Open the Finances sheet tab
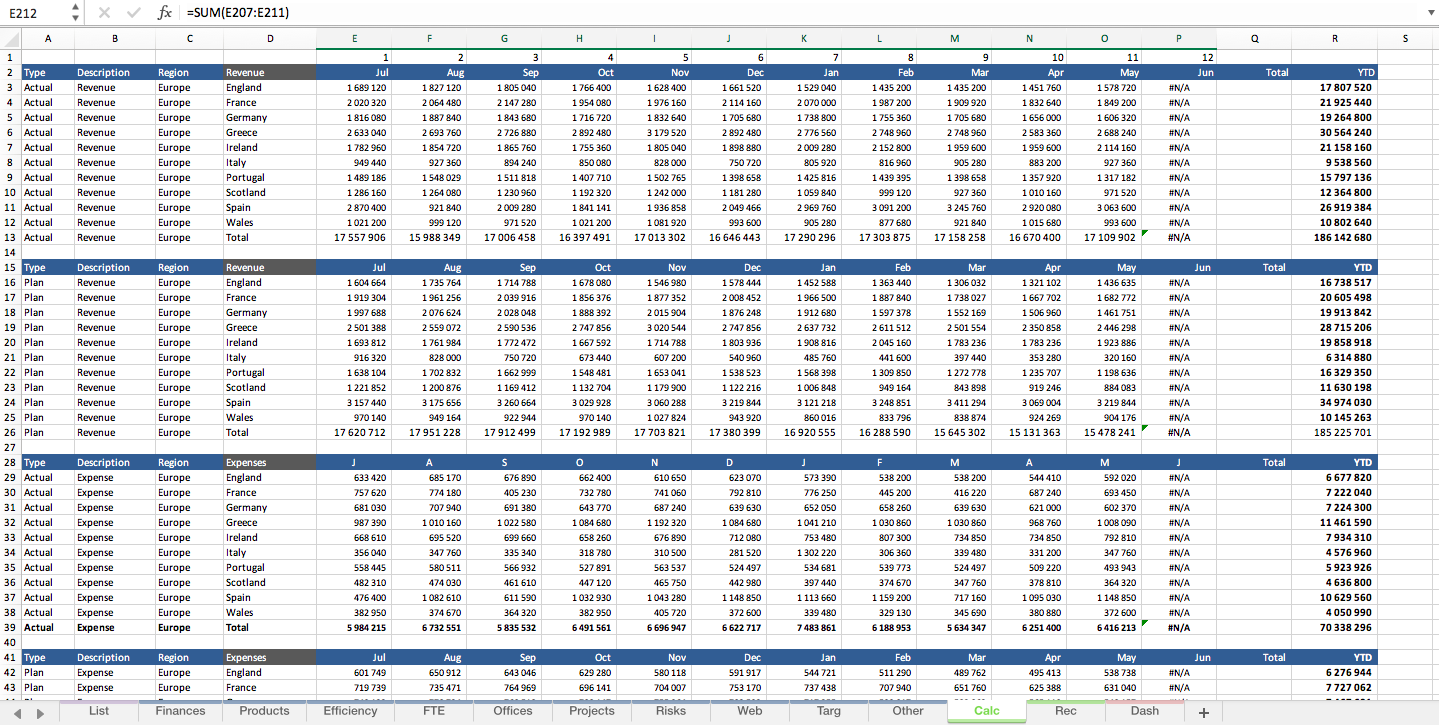The width and height of the screenshot is (1439, 725). pyautogui.click(x=180, y=711)
